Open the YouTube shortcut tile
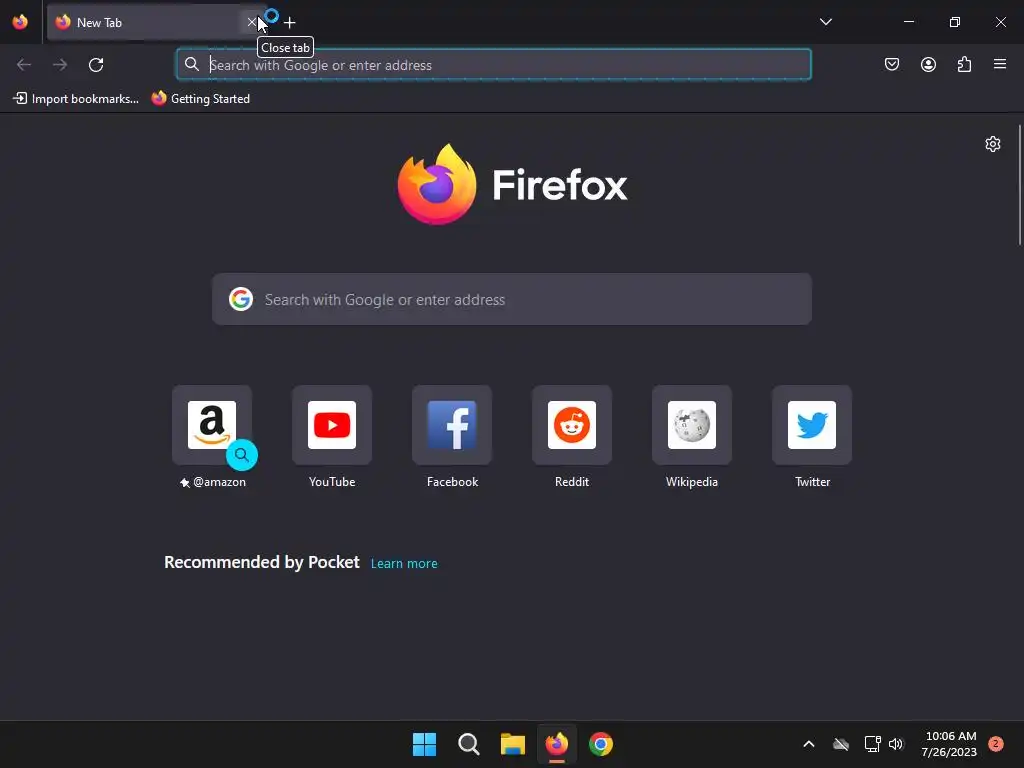 [x=332, y=425]
